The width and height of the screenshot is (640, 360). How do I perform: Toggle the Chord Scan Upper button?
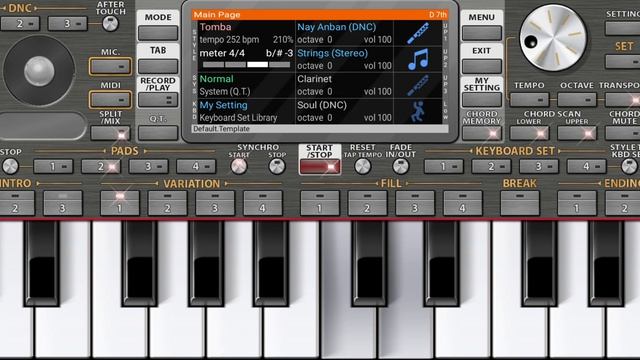[x=577, y=133]
